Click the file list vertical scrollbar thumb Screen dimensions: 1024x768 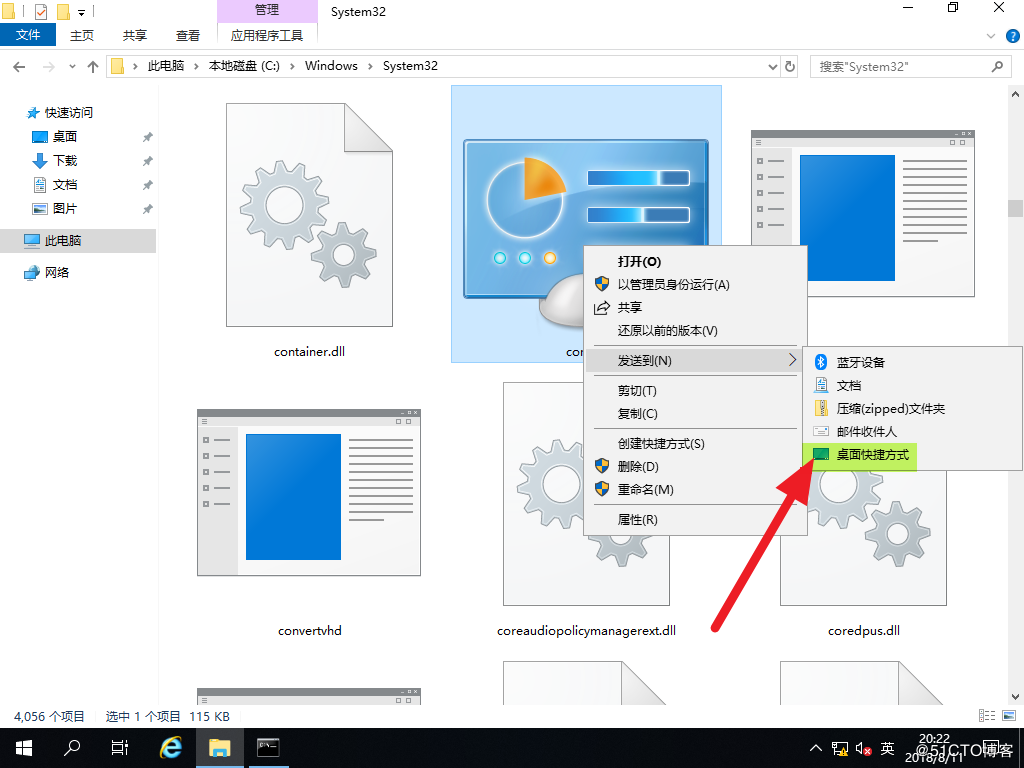1015,208
